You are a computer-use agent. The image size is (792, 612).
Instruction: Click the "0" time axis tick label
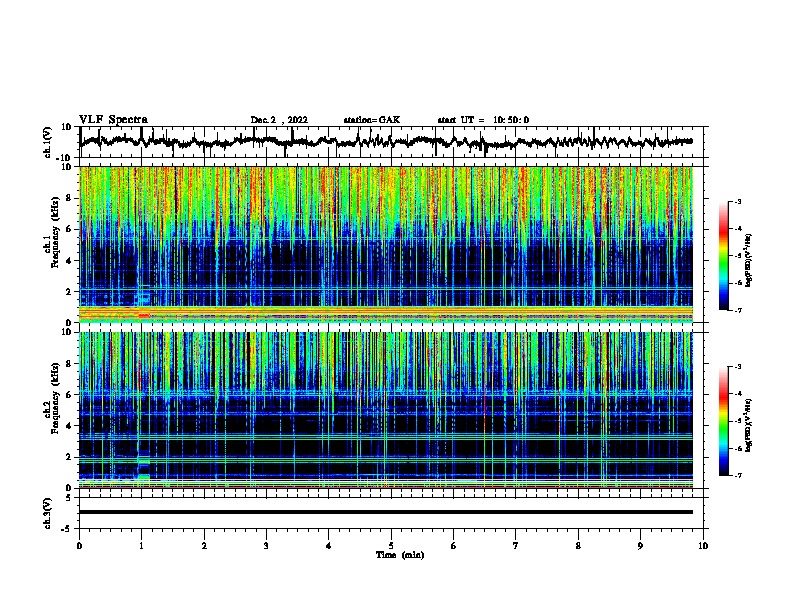pos(79,546)
